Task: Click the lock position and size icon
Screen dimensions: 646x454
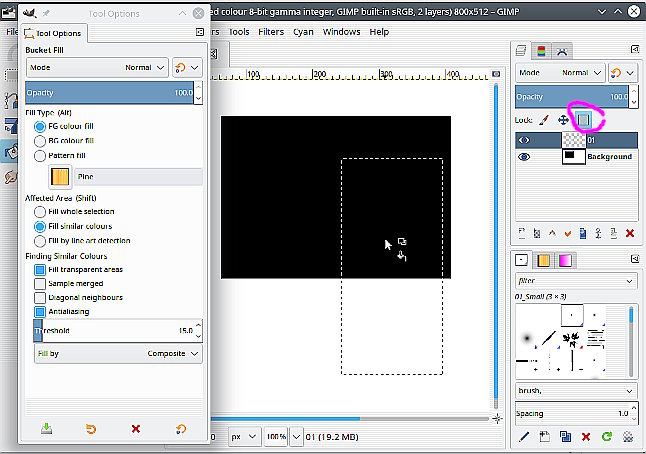Action: click(x=564, y=120)
